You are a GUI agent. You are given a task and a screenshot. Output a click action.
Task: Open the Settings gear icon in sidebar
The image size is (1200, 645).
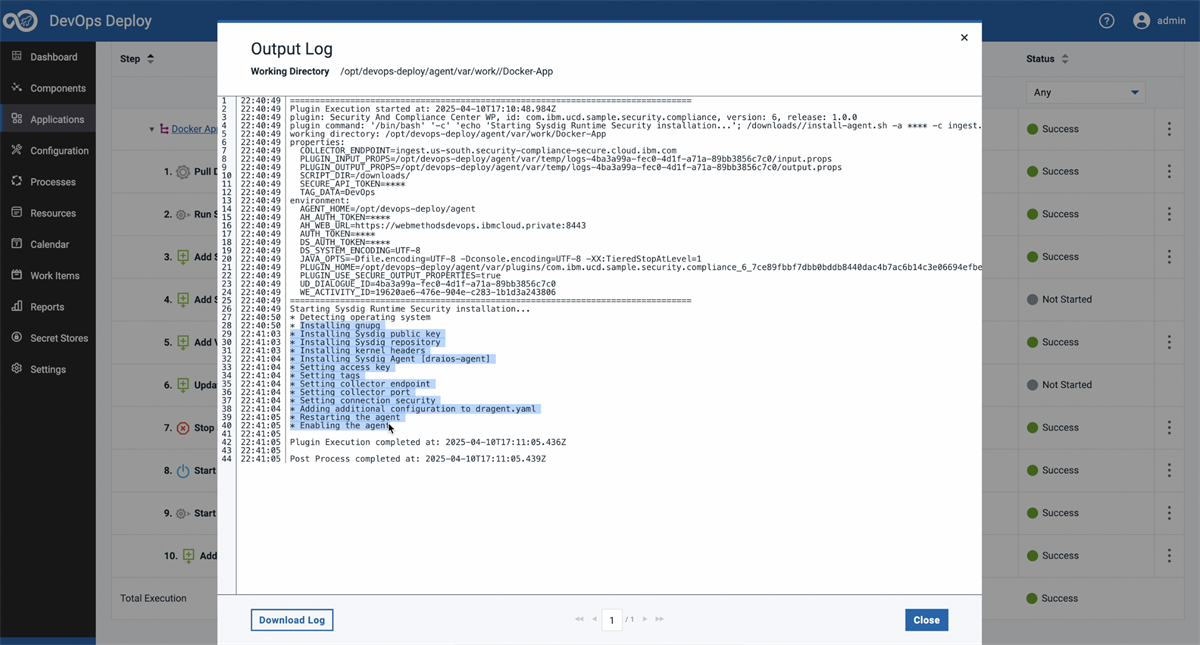(17, 369)
